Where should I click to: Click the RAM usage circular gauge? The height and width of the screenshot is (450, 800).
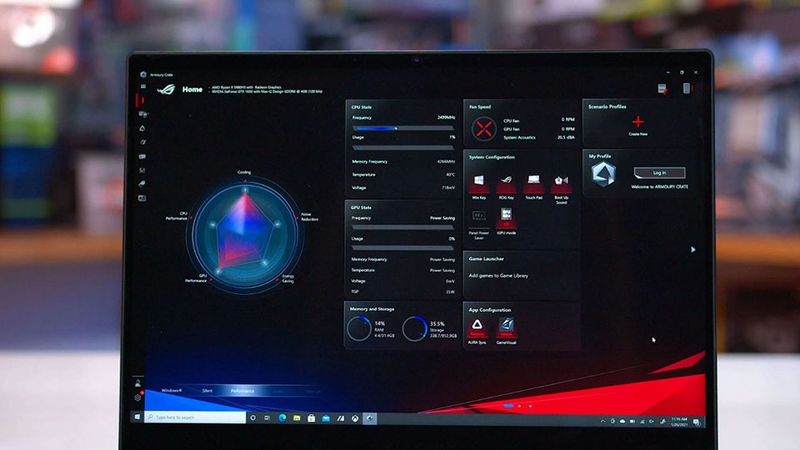[x=359, y=329]
